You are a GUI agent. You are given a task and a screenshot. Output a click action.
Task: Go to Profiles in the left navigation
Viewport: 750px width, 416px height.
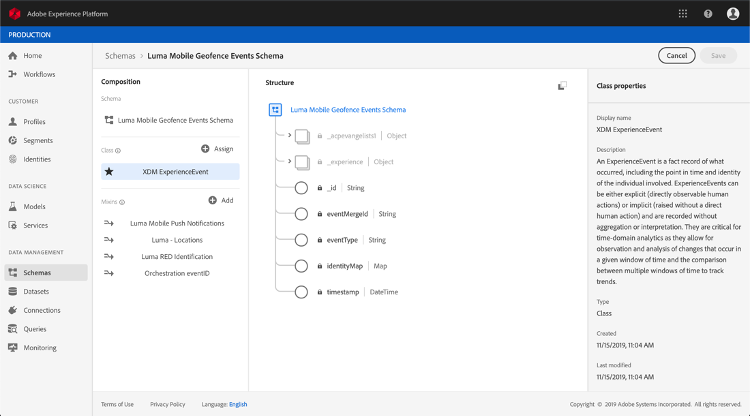tap(34, 121)
